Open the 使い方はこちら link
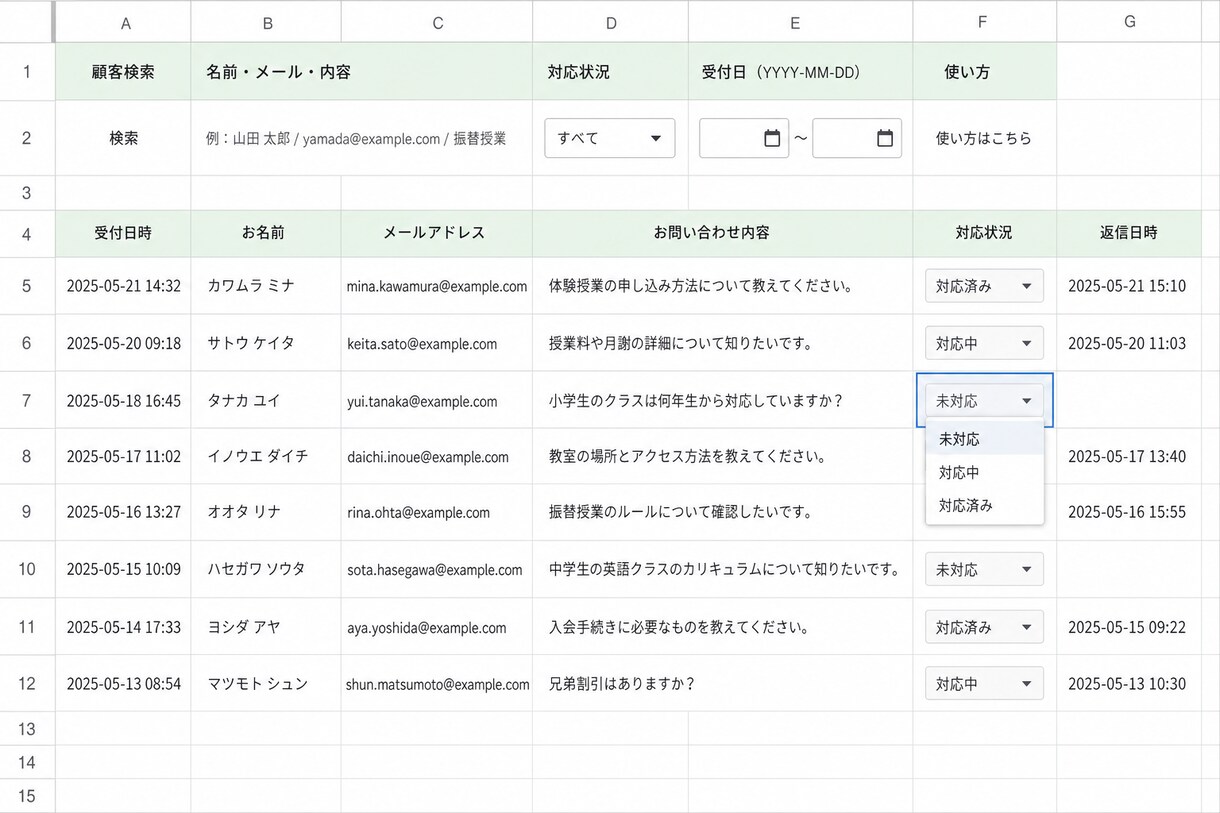Screen dimensions: 1220x813 click(984, 139)
